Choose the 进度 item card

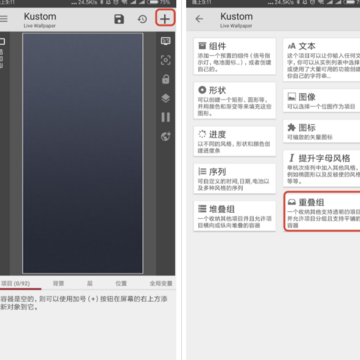point(235,141)
